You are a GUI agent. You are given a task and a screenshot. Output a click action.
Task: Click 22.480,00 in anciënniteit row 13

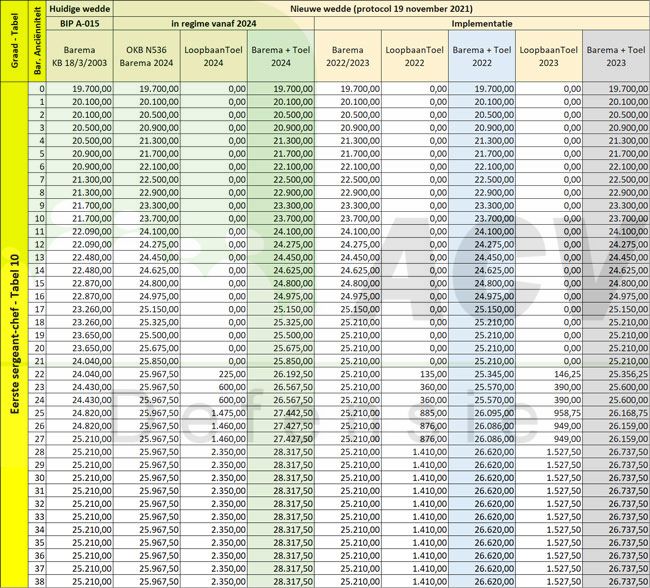[x=80, y=258]
